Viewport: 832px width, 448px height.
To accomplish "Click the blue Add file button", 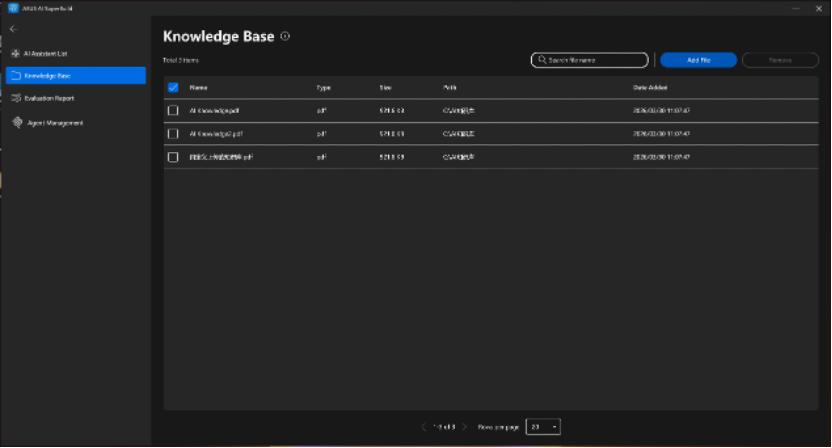I will click(698, 60).
